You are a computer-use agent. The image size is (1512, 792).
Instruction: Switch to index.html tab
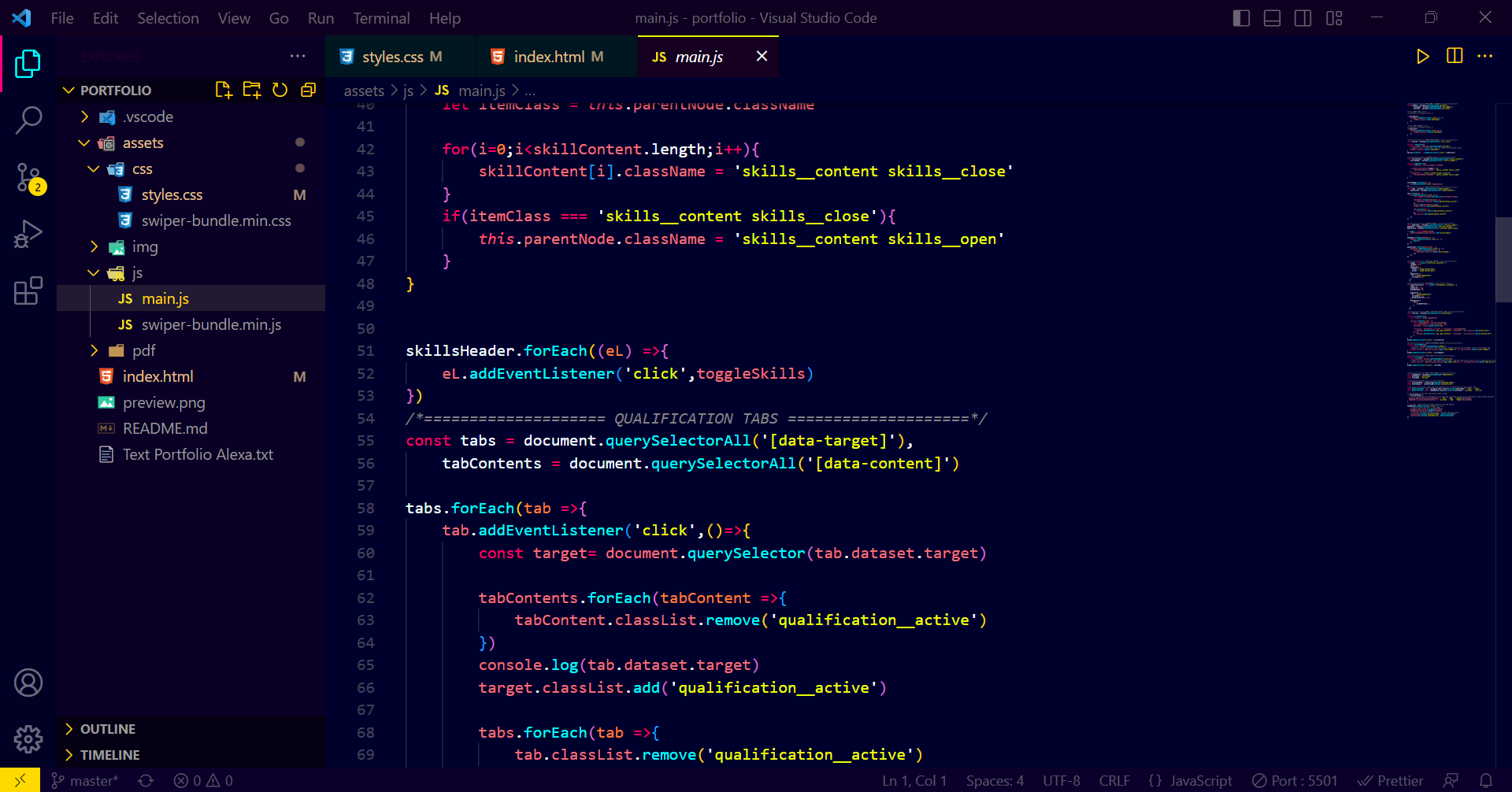(x=556, y=57)
